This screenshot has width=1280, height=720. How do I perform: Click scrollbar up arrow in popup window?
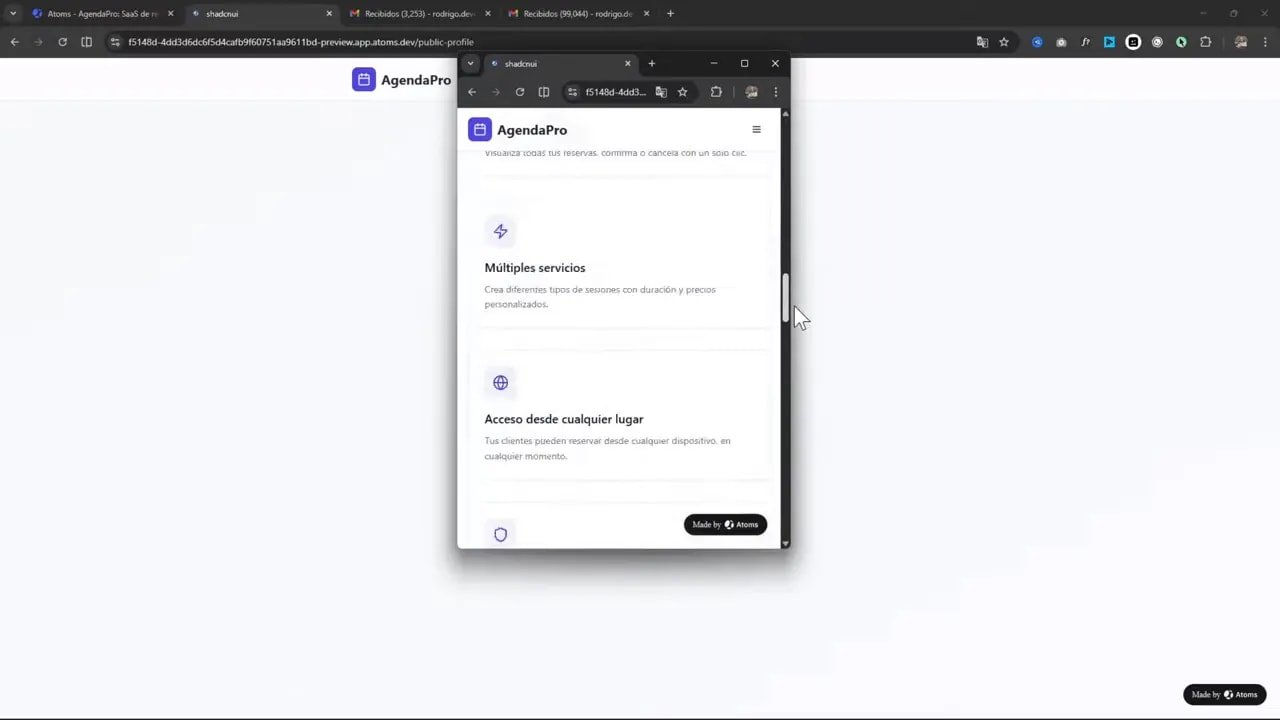click(x=785, y=113)
